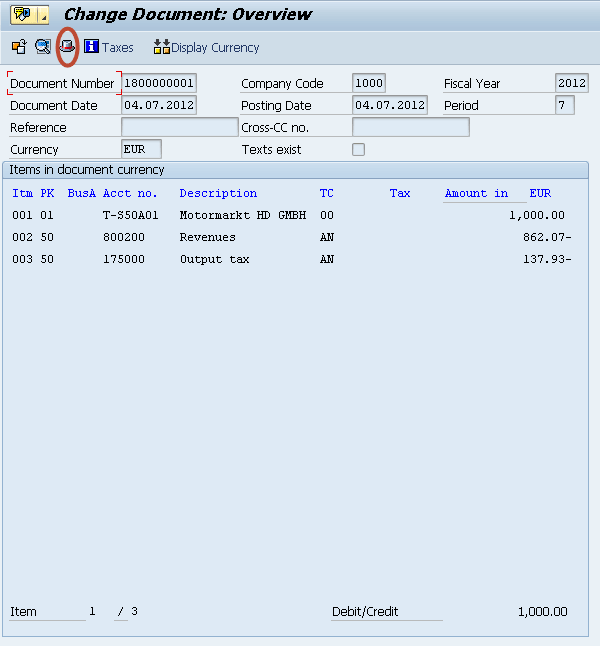Open document header via hat icon
This screenshot has width=600, height=646.
[x=68, y=47]
